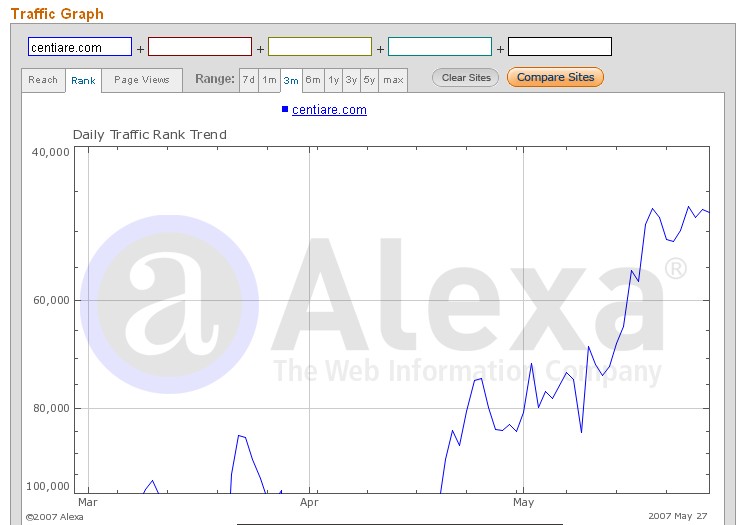Click the black-bordered fifth site field
The image size is (746, 525).
pyautogui.click(x=560, y=47)
